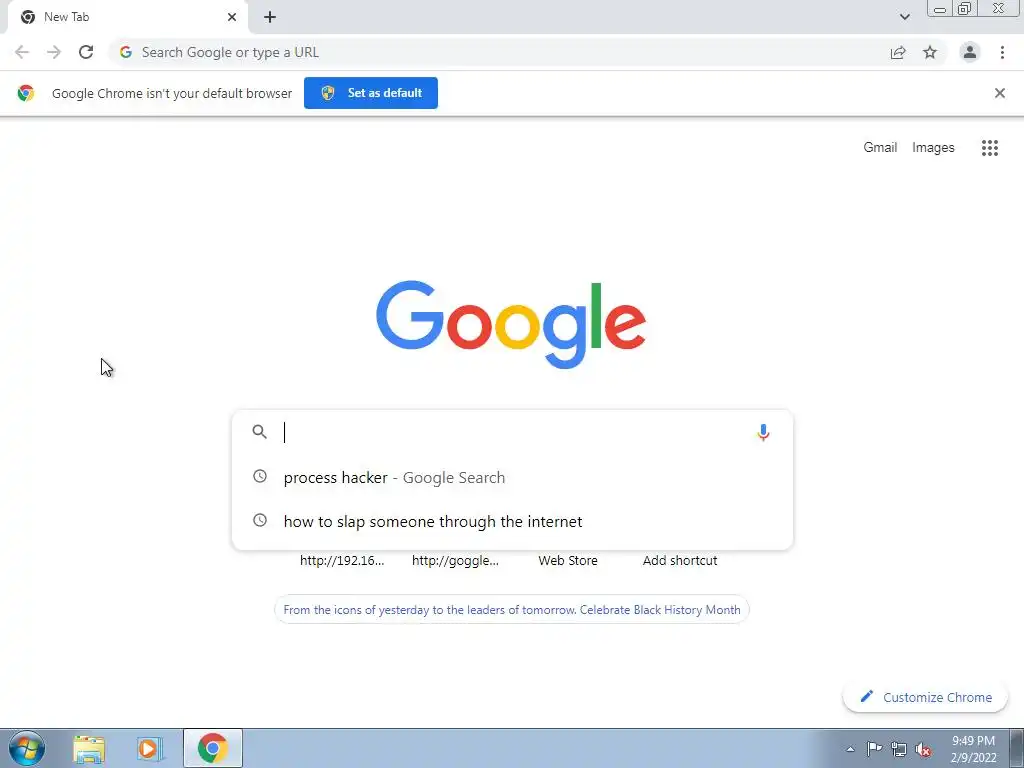
Task: Select how to slap someone suggestion
Action: point(513,521)
